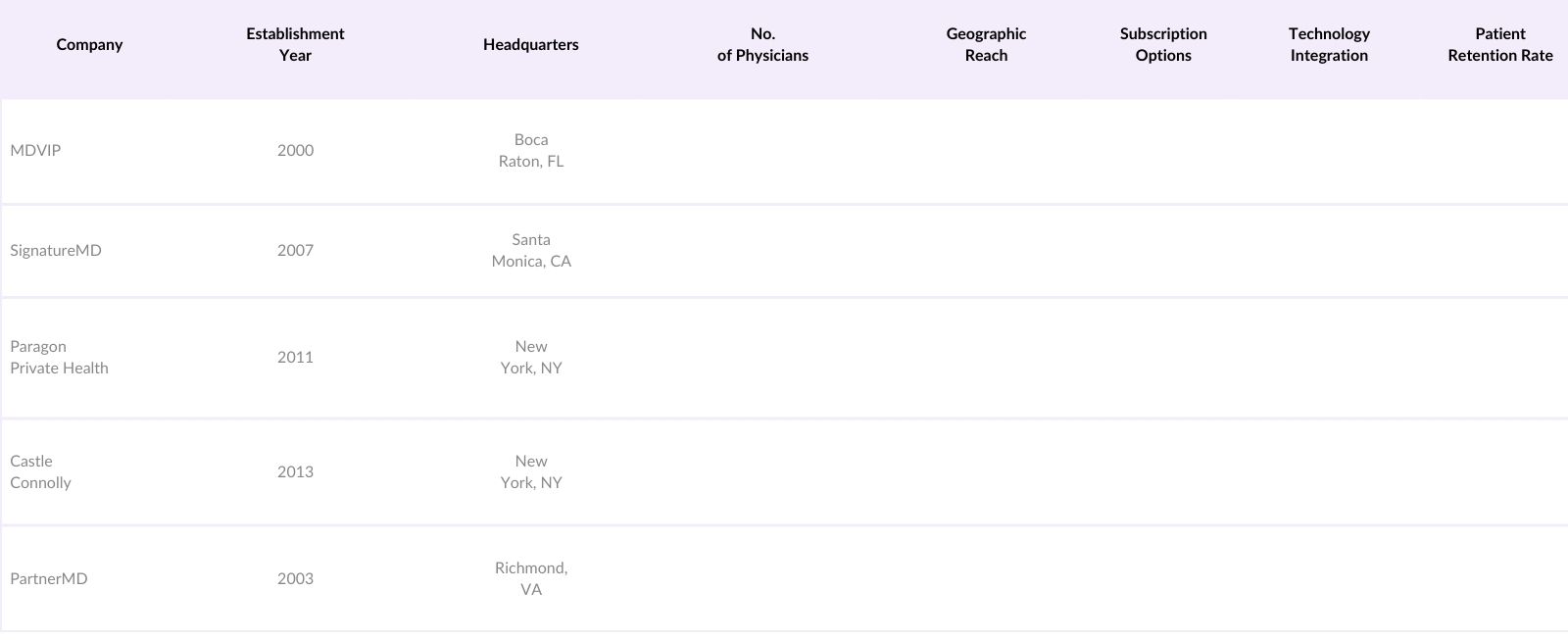The height and width of the screenshot is (640, 1568).
Task: Select the Richmond, VA headquarters cell
Action: click(531, 579)
